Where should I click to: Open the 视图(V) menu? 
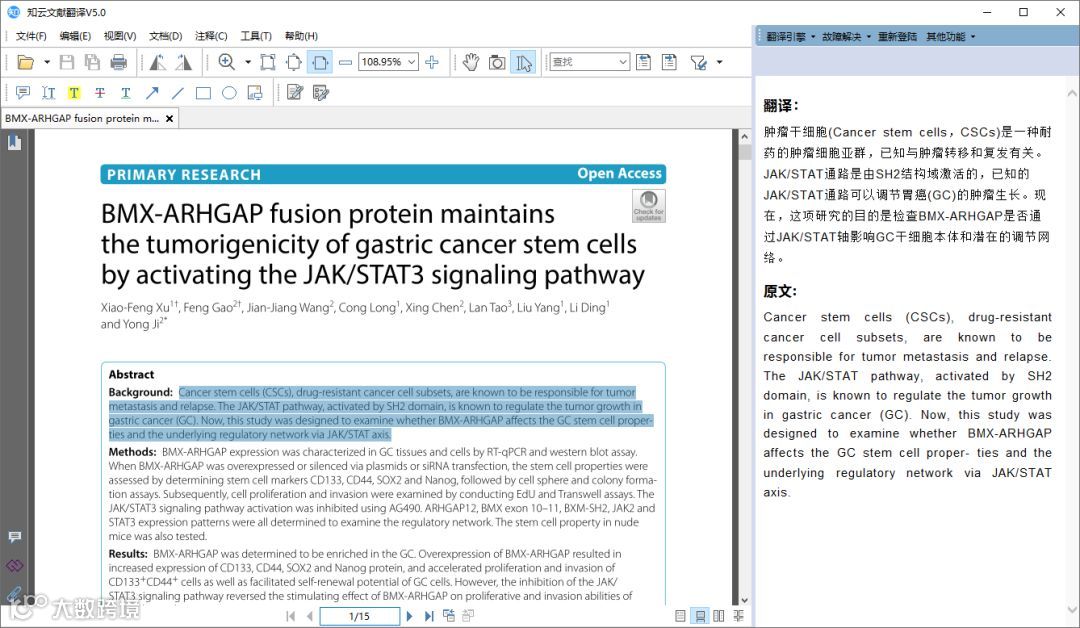point(120,36)
